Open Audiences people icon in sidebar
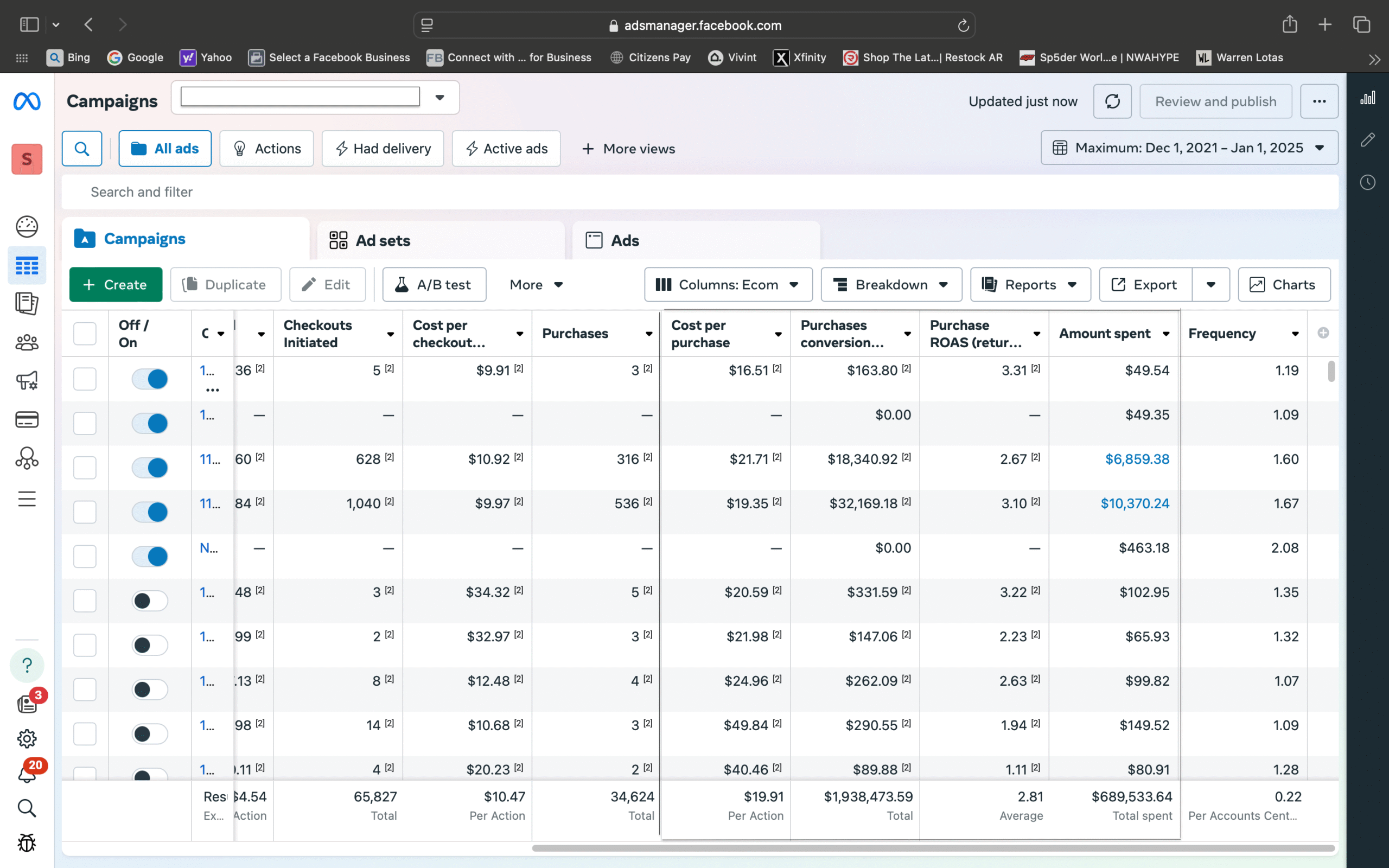The height and width of the screenshot is (868, 1389). [27, 343]
